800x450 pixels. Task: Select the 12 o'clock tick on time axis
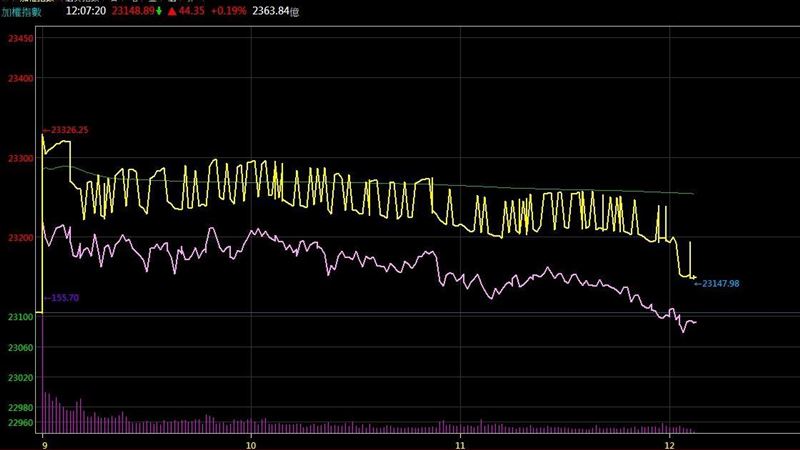[x=668, y=441]
